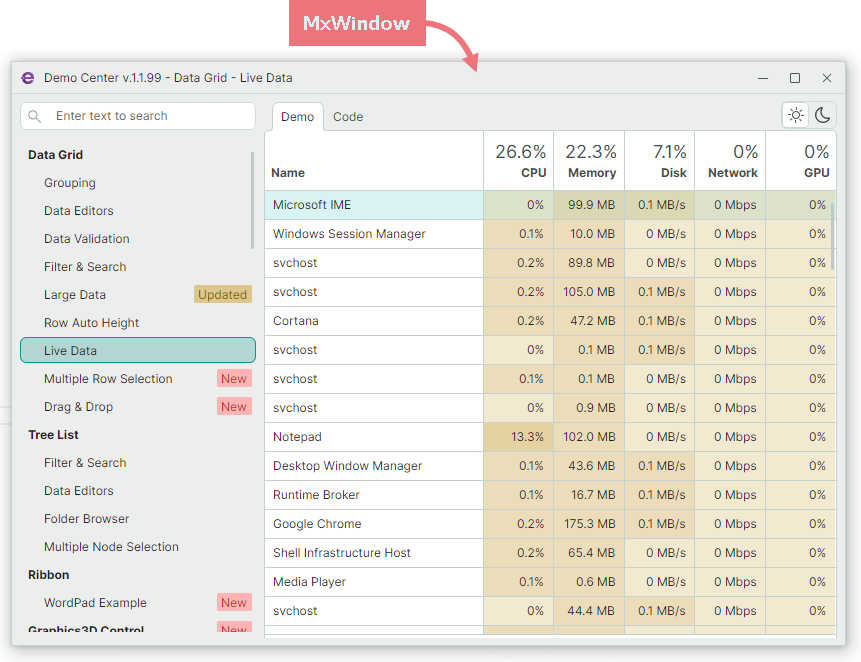The width and height of the screenshot is (861, 662).
Task: Maximize the Demo Center window
Action: [795, 78]
